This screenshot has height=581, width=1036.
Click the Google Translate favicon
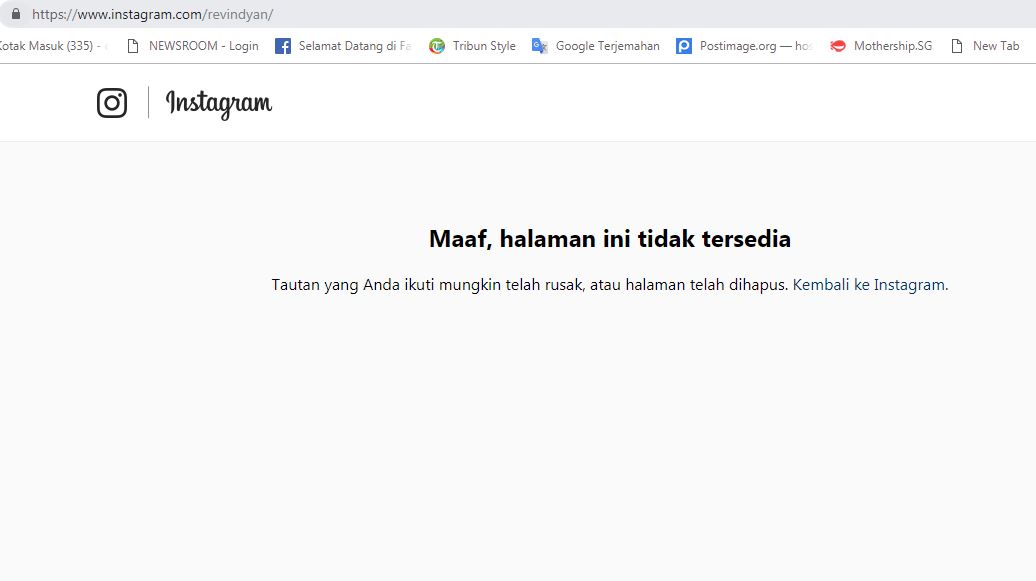point(540,46)
